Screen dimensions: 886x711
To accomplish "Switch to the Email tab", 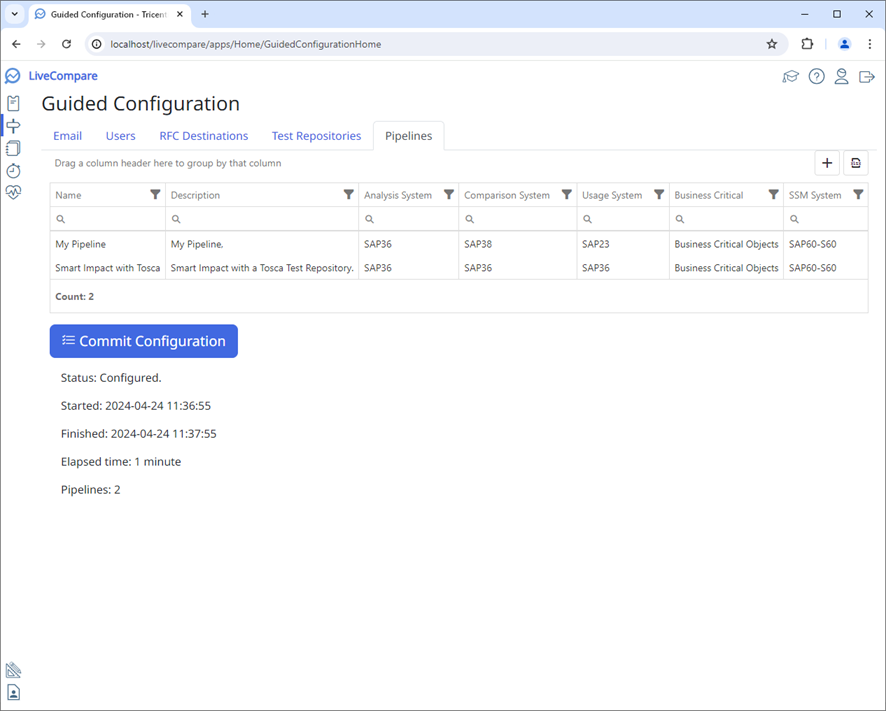I will point(67,135).
